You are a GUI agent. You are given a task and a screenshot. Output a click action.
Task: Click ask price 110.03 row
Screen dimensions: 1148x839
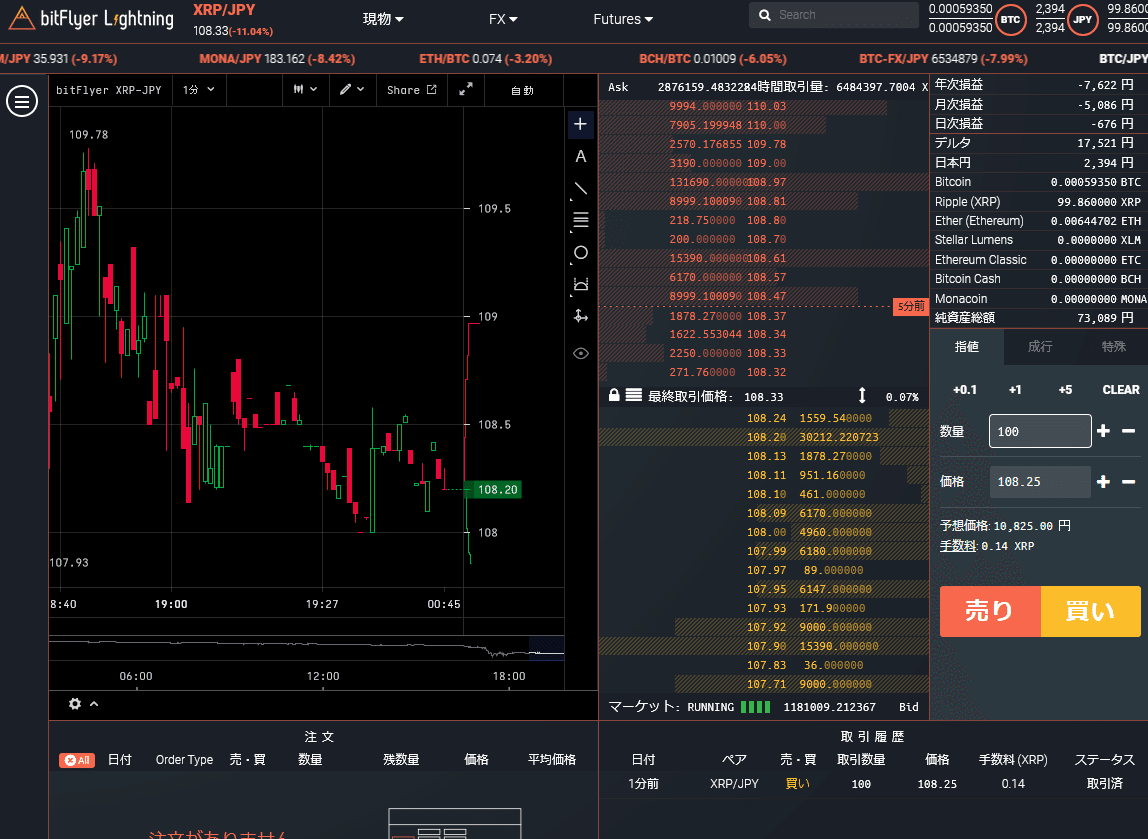point(764,106)
